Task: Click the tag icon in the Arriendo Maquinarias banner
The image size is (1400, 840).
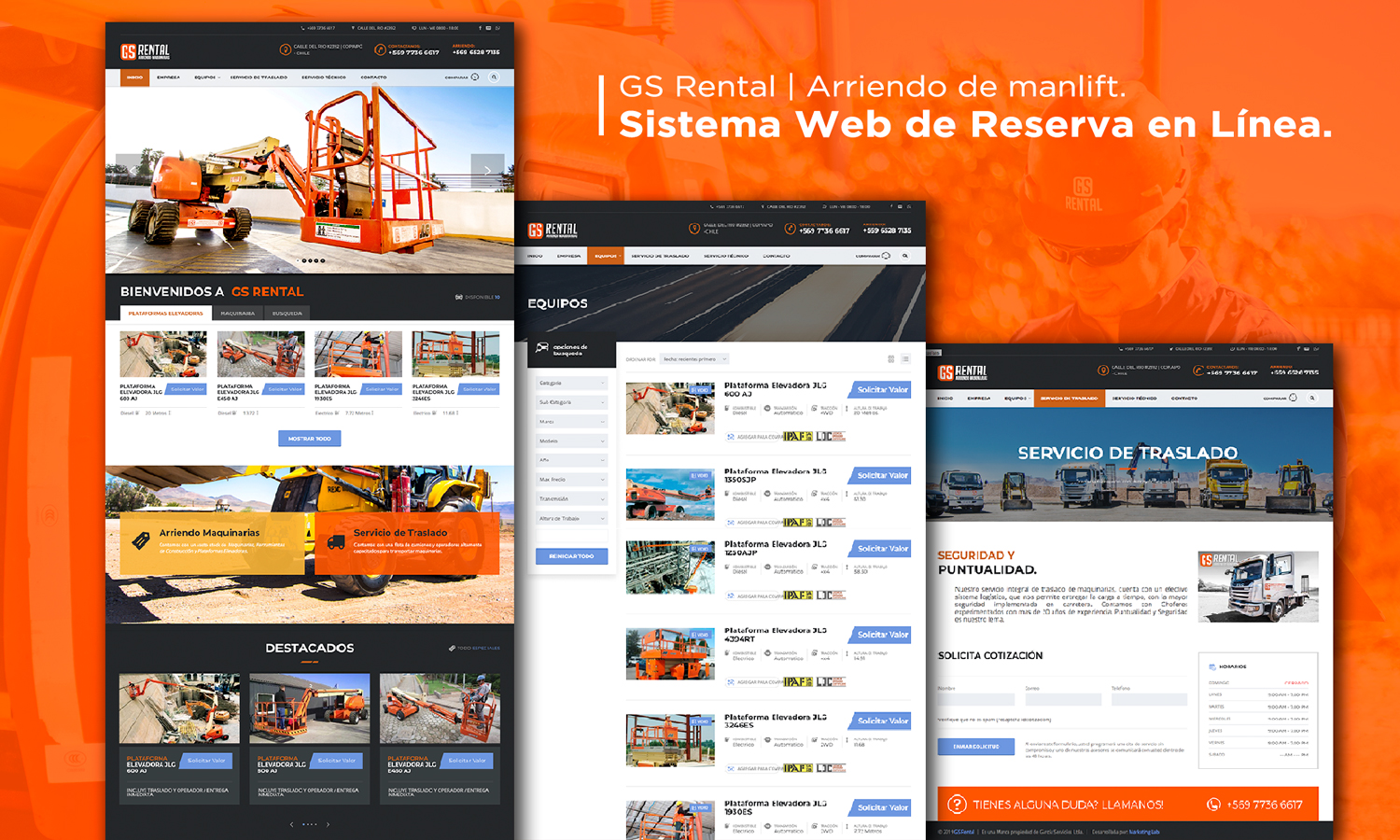Action: coord(141,540)
